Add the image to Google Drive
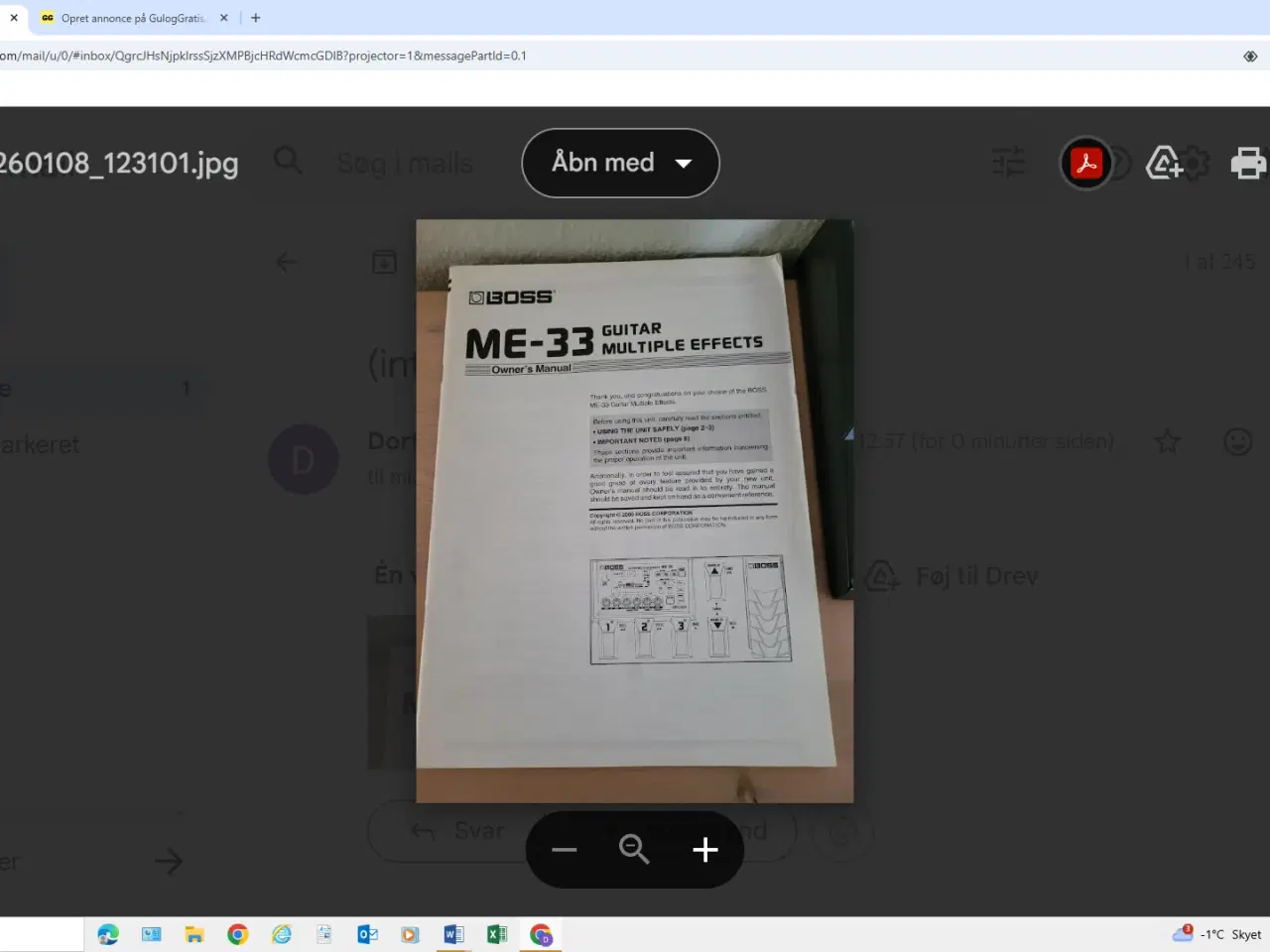 click(x=1164, y=163)
